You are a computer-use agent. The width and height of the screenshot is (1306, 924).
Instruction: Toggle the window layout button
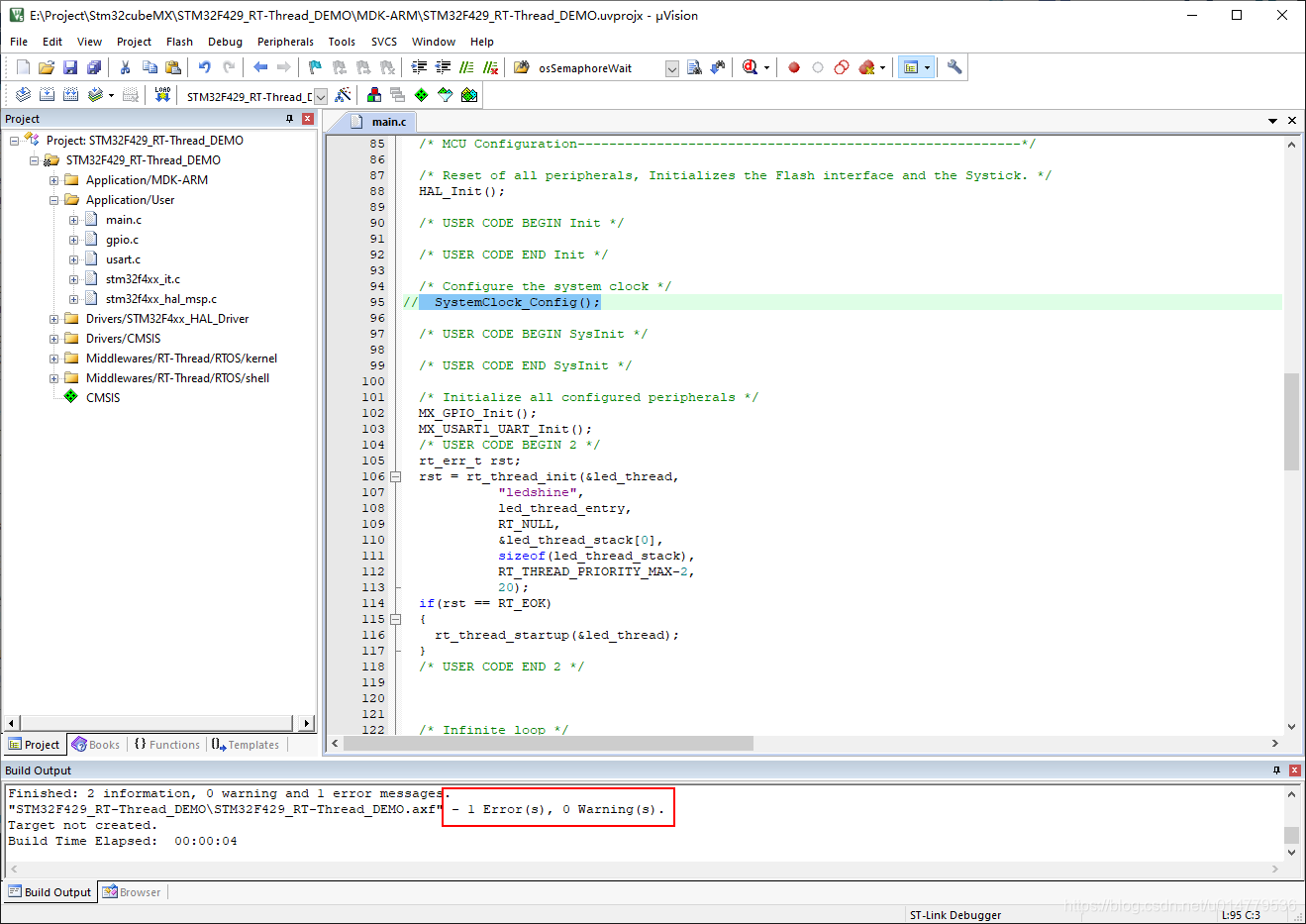point(911,67)
